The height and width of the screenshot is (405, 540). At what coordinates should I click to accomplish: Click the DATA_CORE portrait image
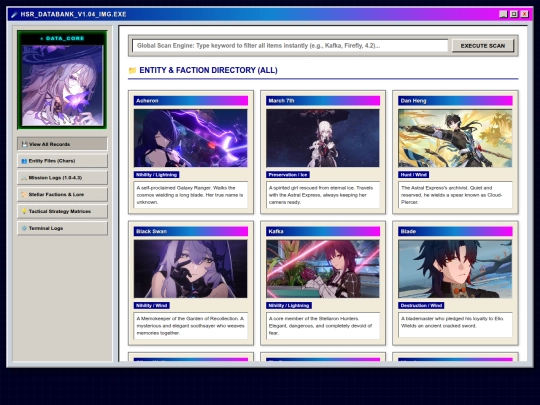tap(62, 85)
